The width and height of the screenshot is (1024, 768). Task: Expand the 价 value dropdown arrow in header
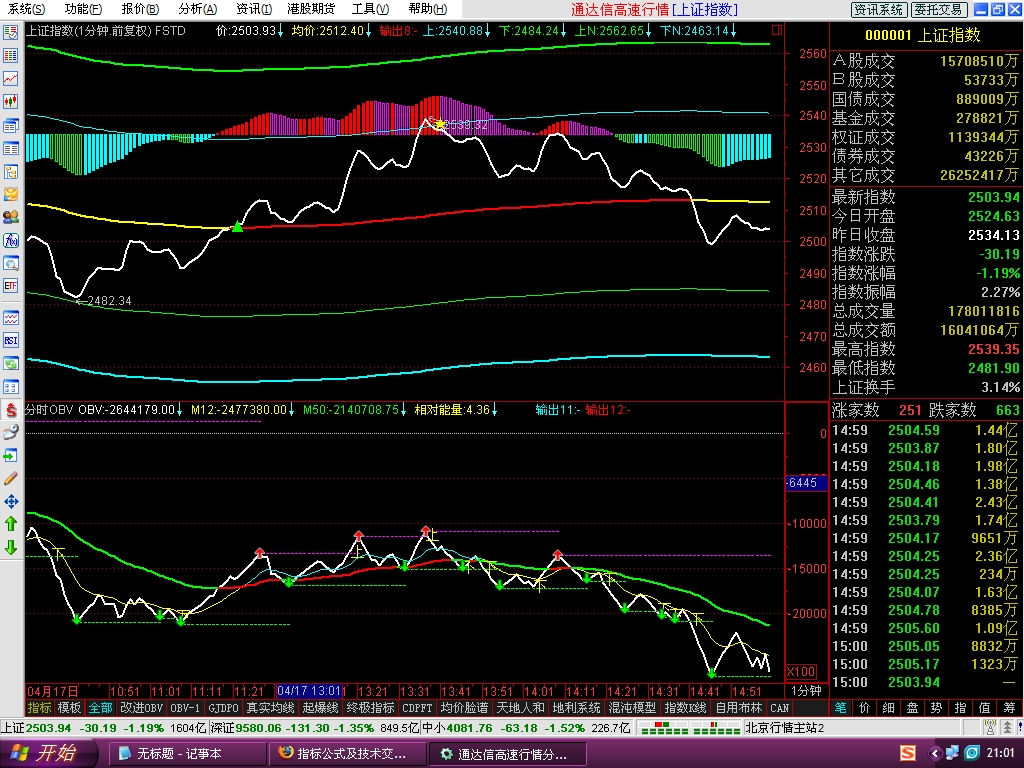282,30
